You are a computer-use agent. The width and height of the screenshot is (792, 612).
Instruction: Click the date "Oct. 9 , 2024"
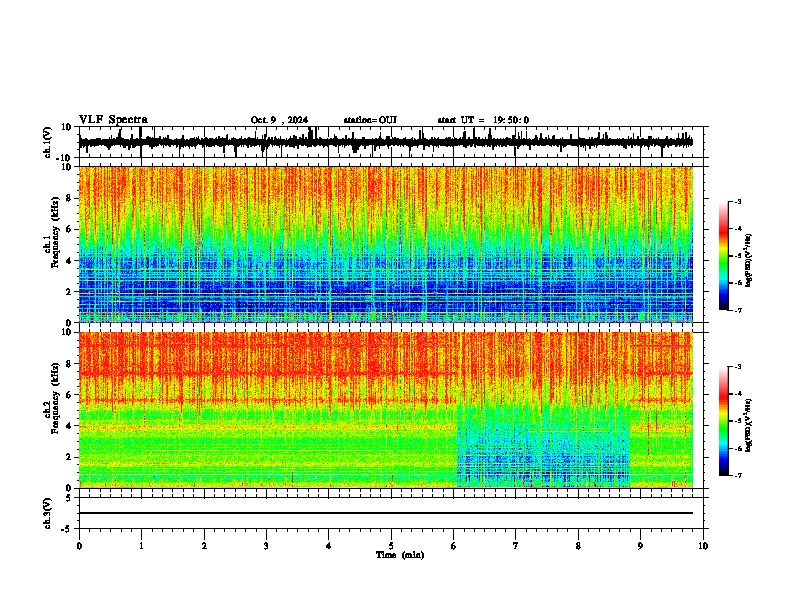coord(279,120)
